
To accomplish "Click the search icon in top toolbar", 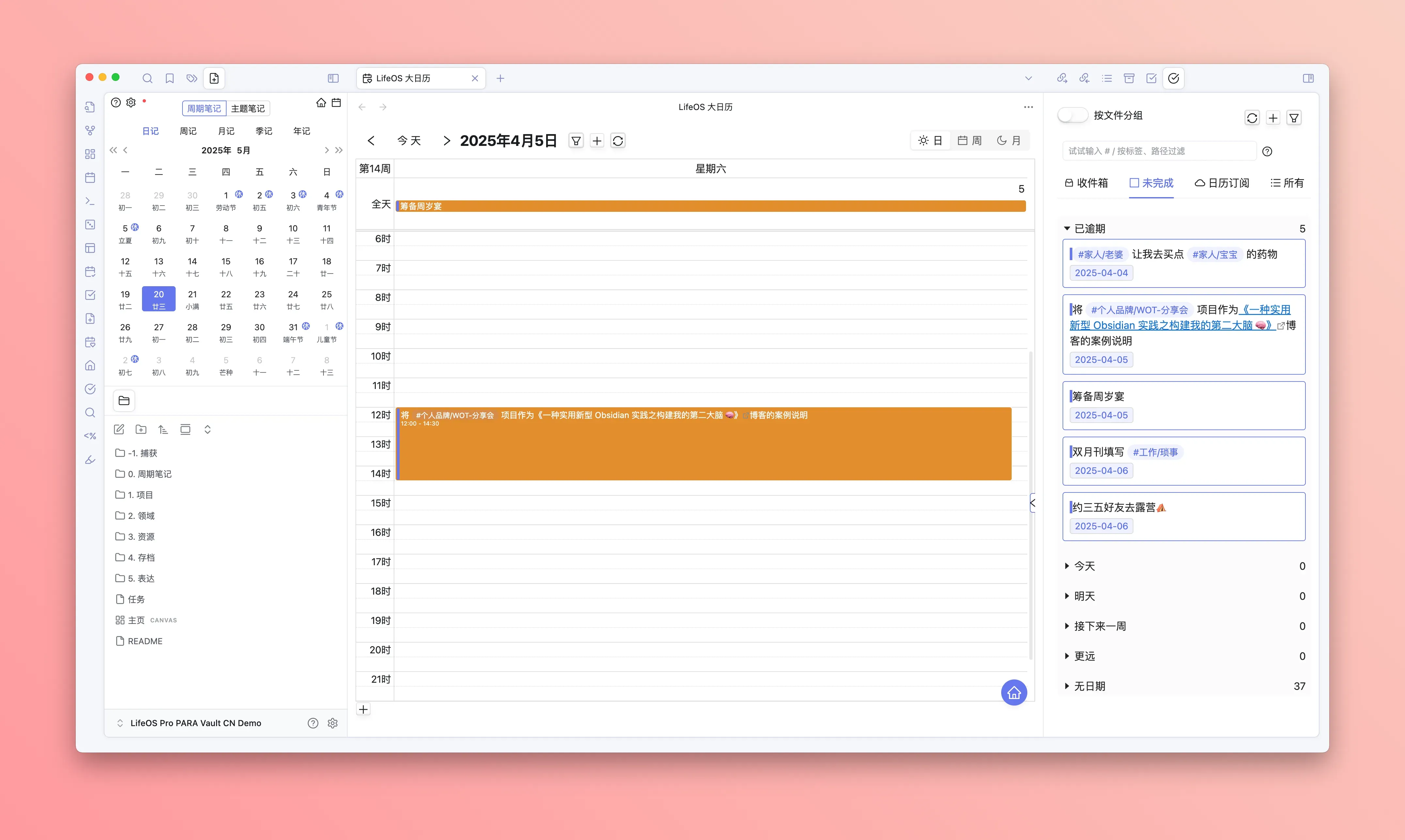I will coord(147,78).
